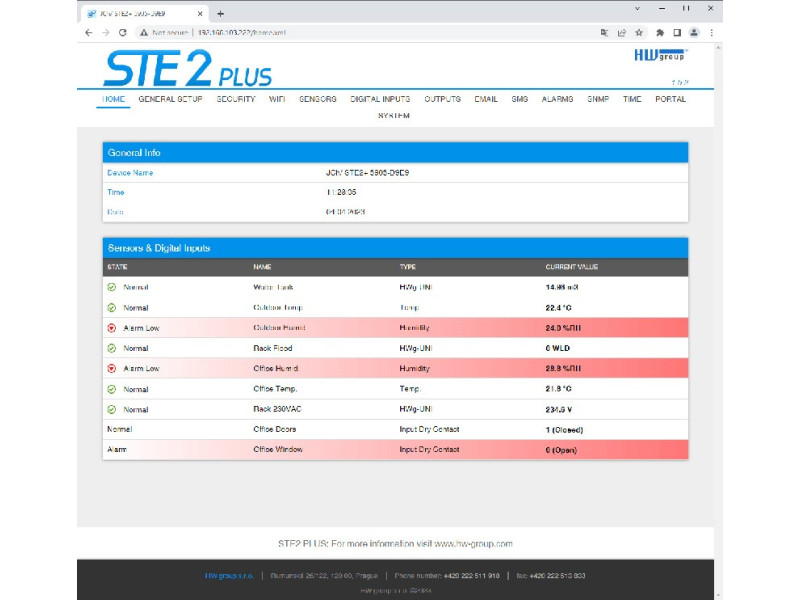Click the Office Window input name
This screenshot has width=800, height=600.
(278, 449)
